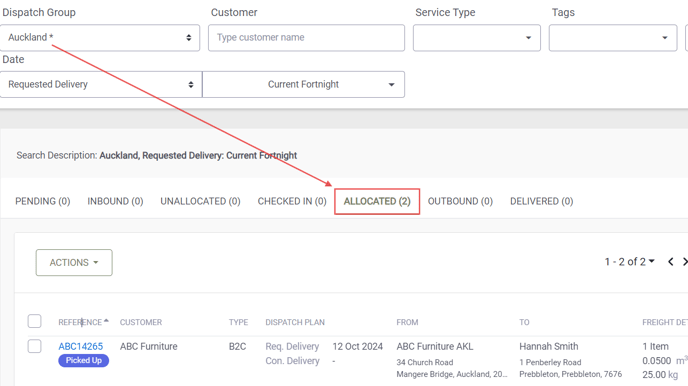
Task: Click the 12 Oct 2024 delivery date
Action: tap(358, 346)
